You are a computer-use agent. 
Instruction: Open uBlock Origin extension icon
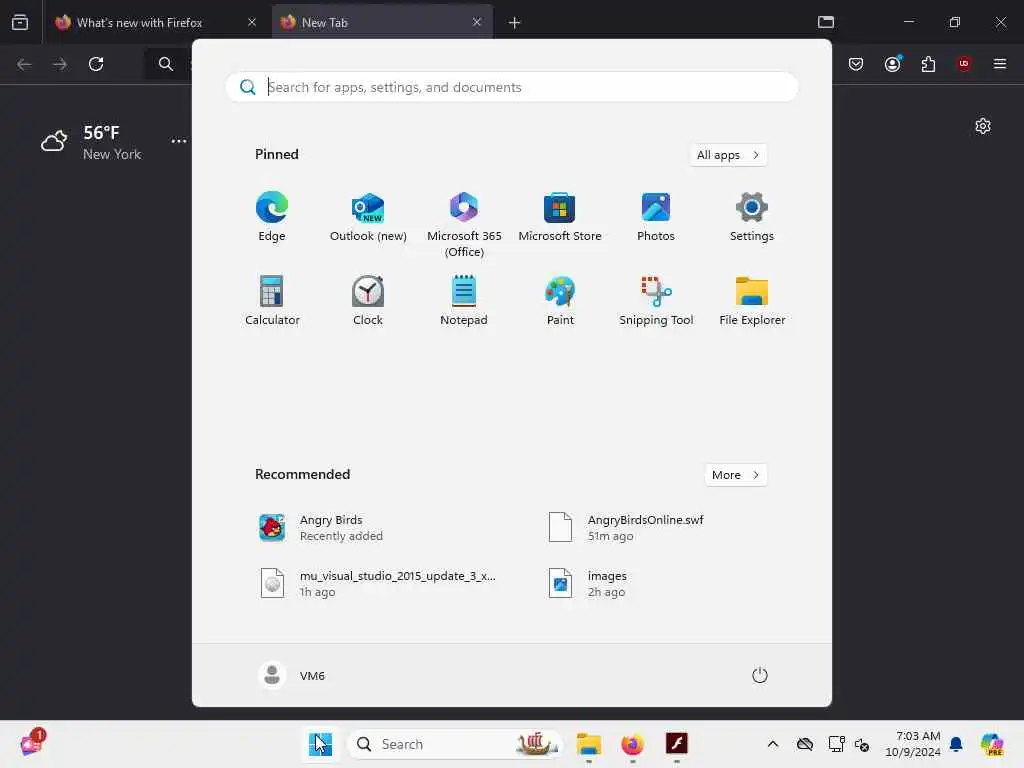point(963,63)
